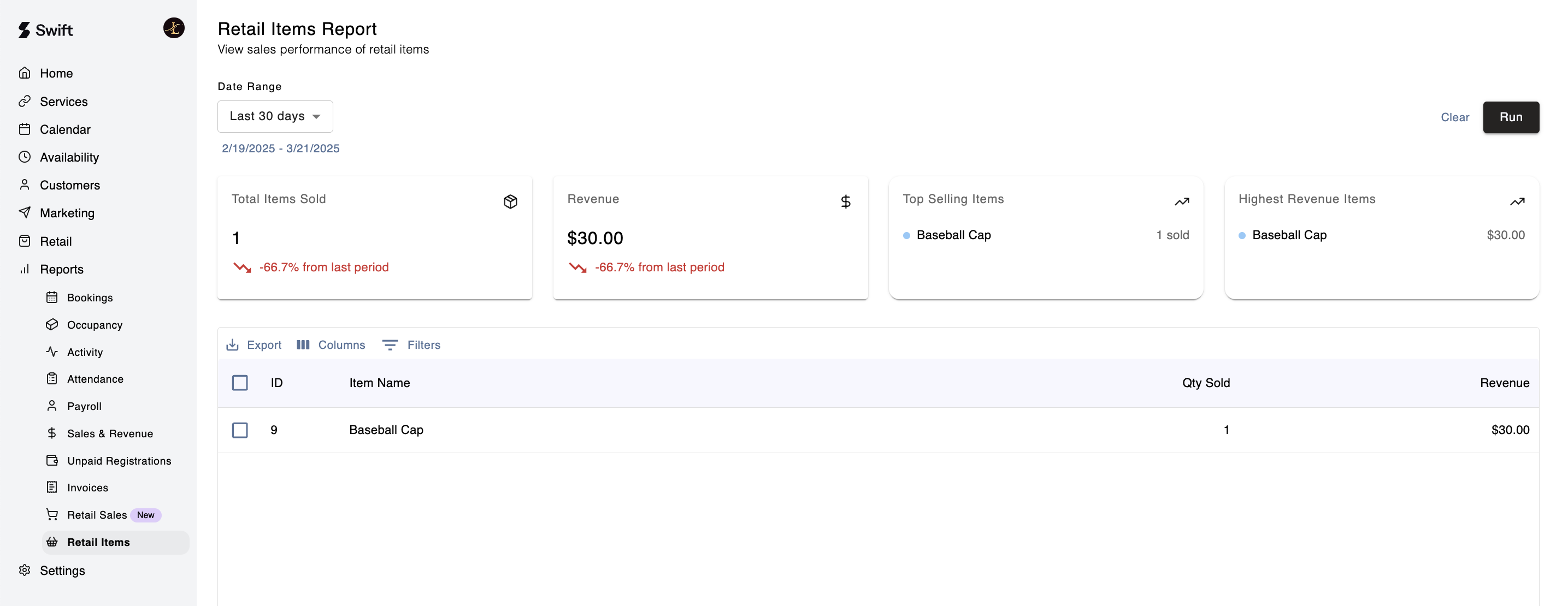Sort by the Qty Sold column header

click(1205, 383)
